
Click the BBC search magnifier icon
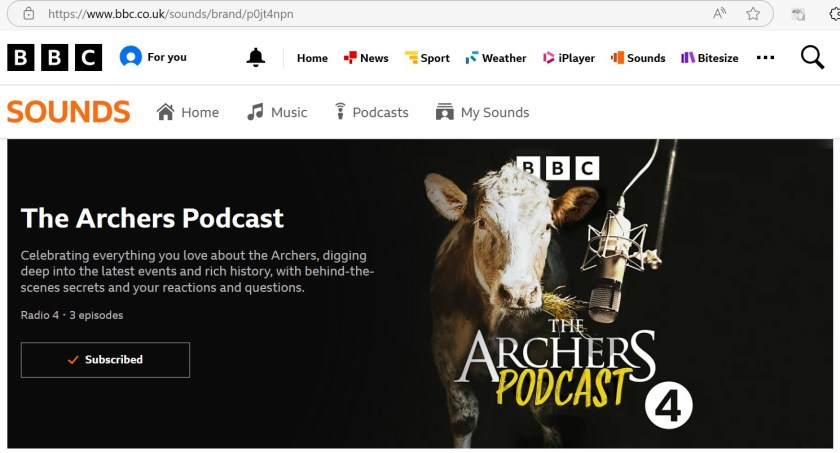tap(812, 58)
